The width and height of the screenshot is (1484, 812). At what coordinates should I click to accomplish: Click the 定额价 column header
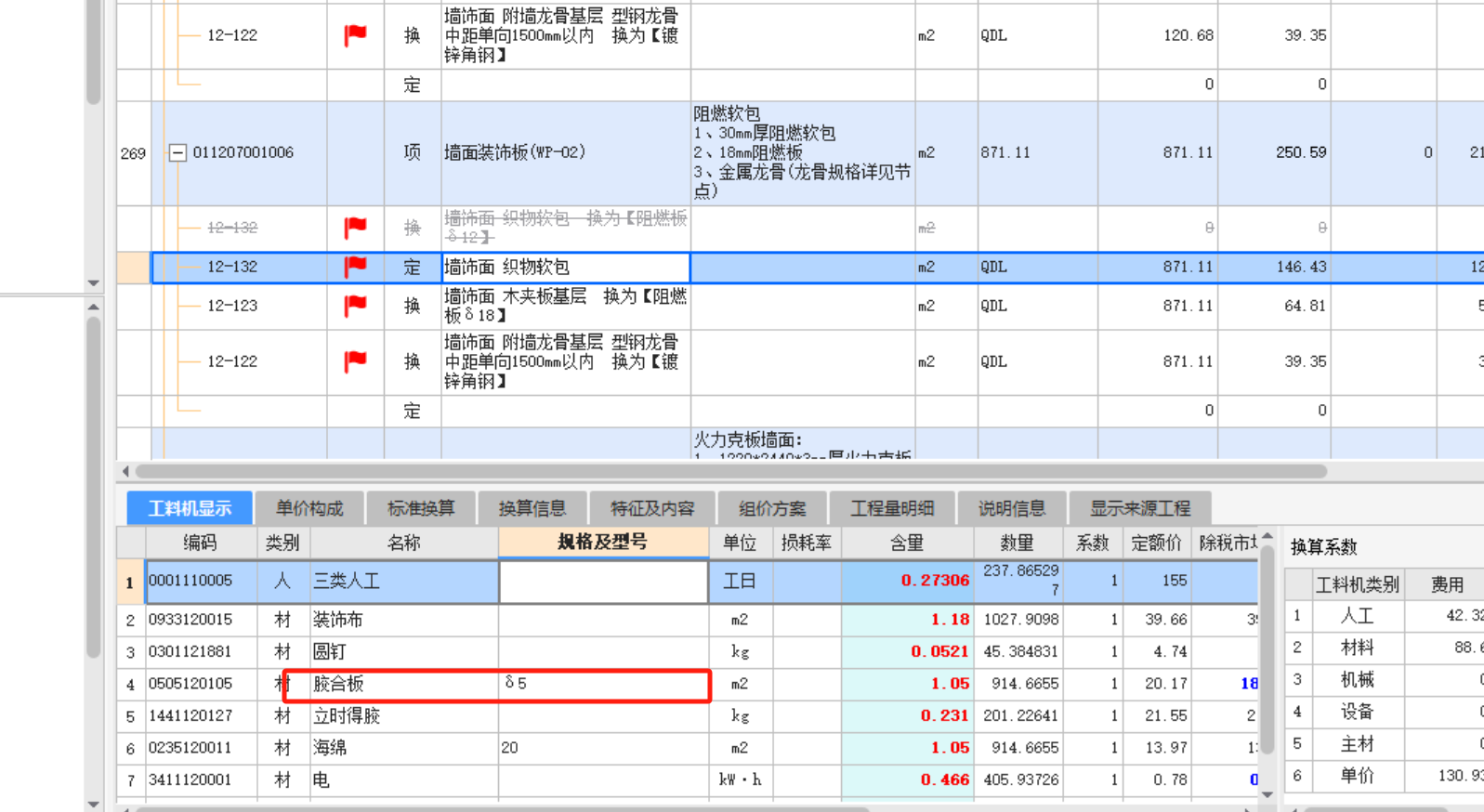pos(1156,543)
